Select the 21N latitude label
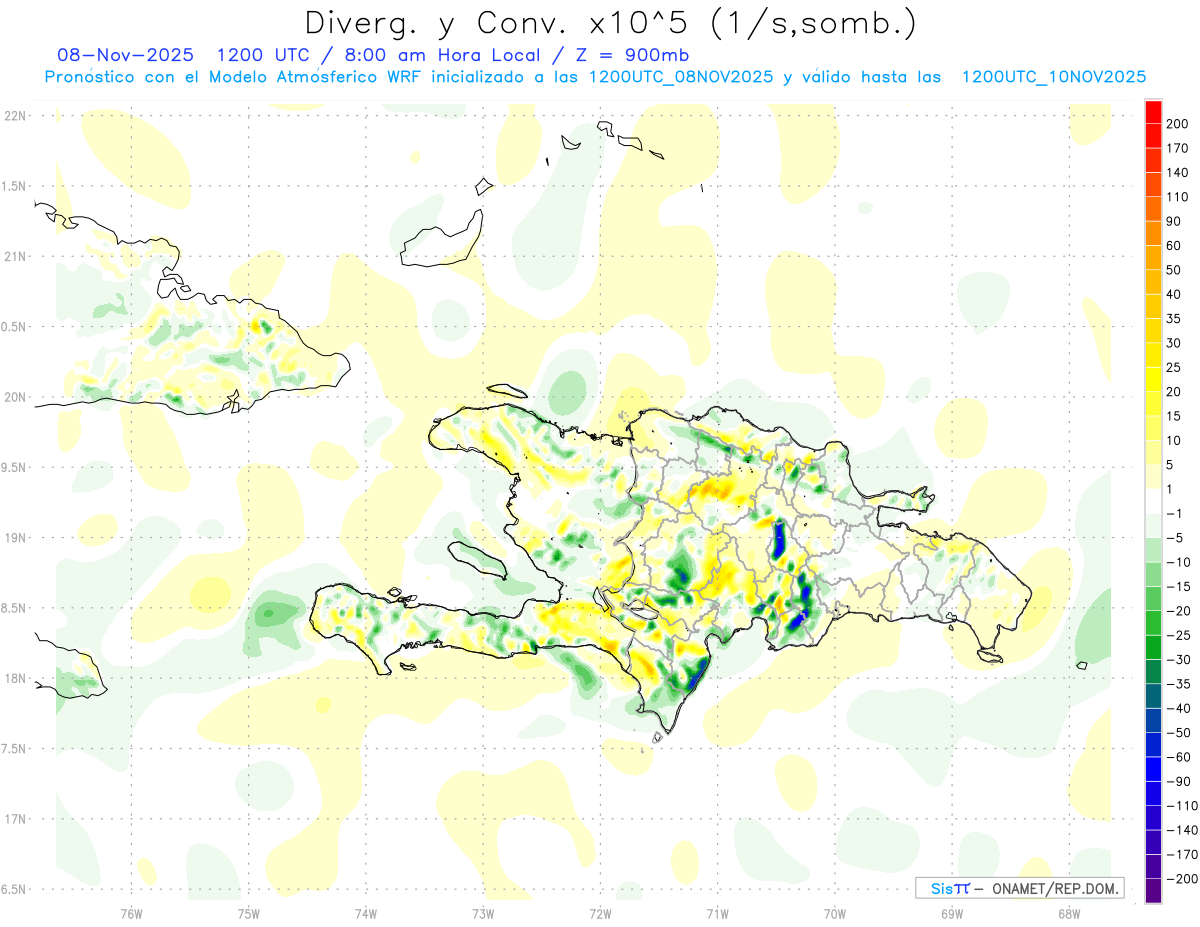The image size is (1200, 927). click(15, 257)
